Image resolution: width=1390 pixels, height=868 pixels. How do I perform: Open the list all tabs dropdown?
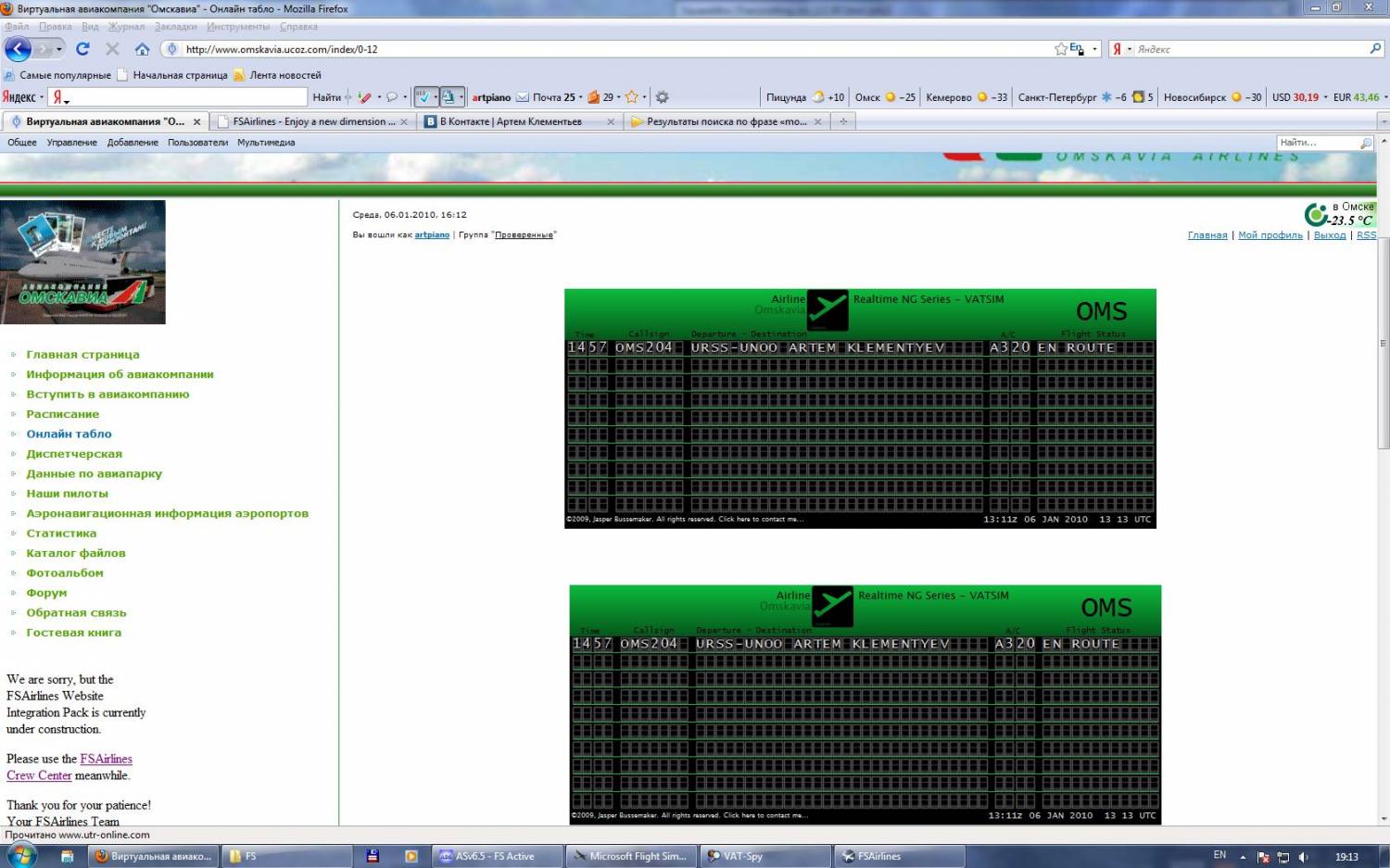click(x=1384, y=121)
